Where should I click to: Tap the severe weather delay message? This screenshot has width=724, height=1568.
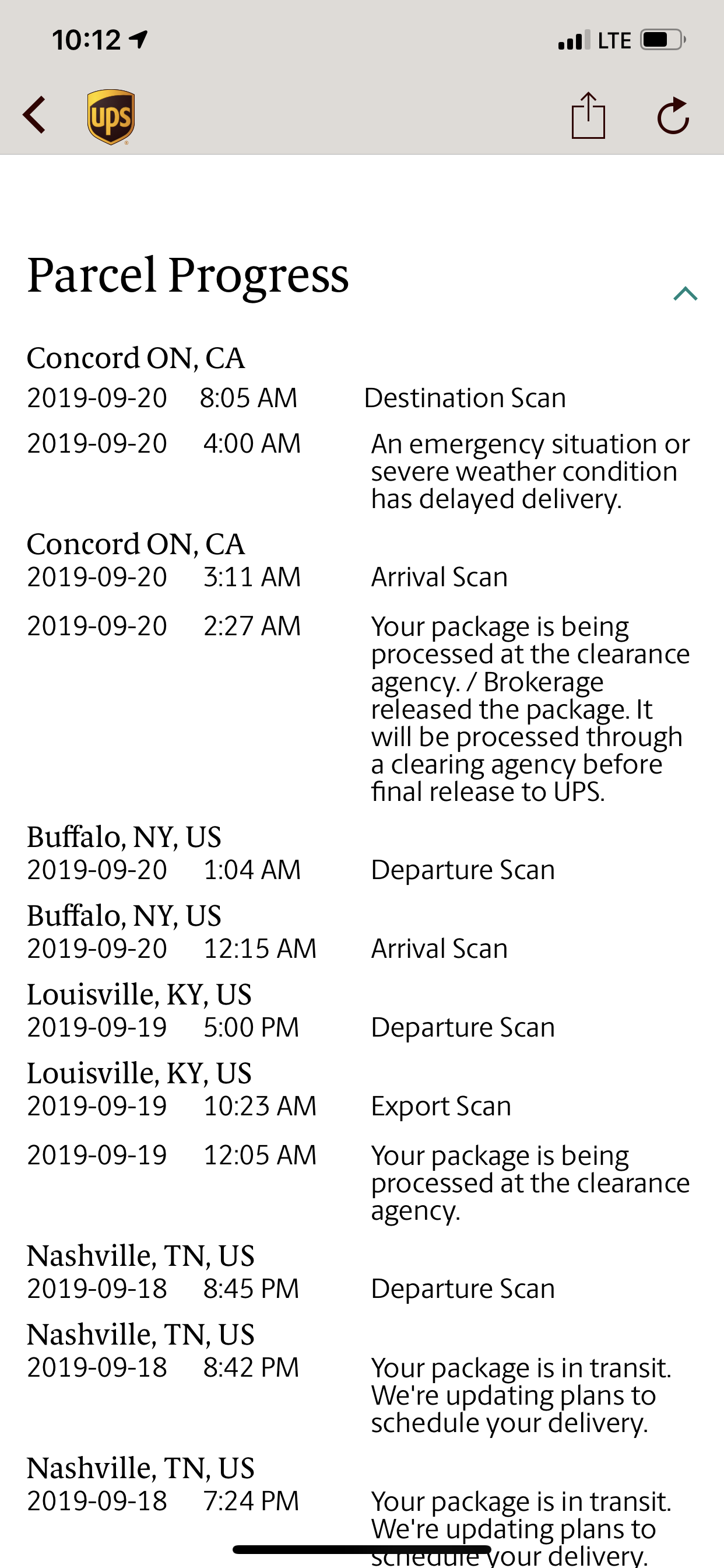(530, 471)
